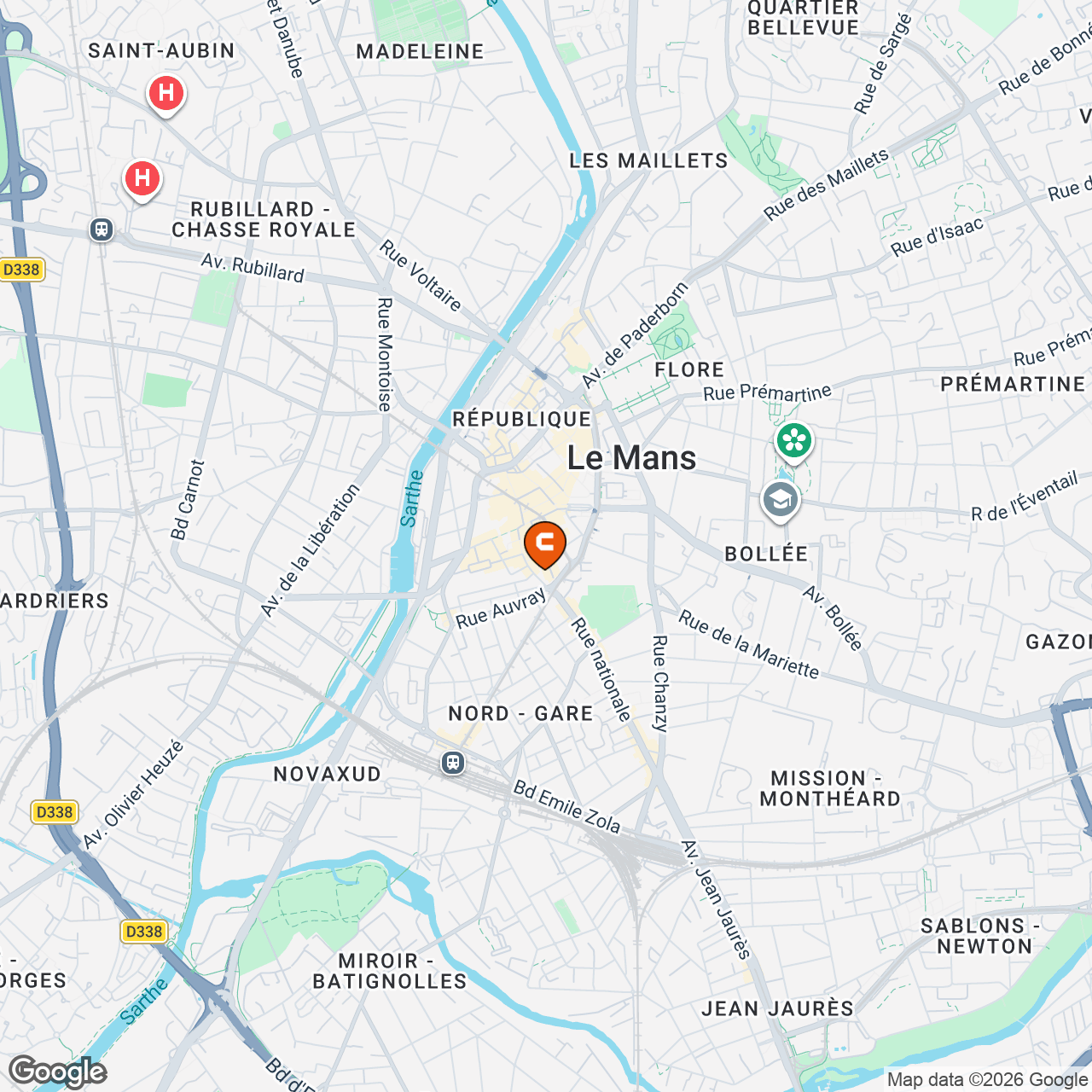The image size is (1092, 1092).
Task: Select the lower hospital H marker
Action: (x=142, y=181)
